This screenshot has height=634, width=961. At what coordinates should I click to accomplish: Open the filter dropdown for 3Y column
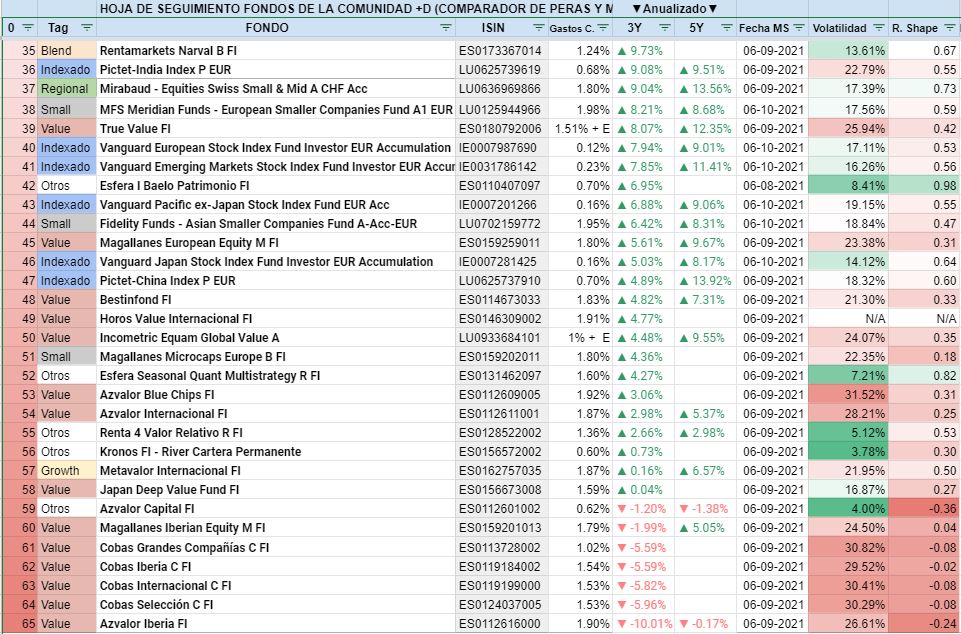pyautogui.click(x=664, y=28)
